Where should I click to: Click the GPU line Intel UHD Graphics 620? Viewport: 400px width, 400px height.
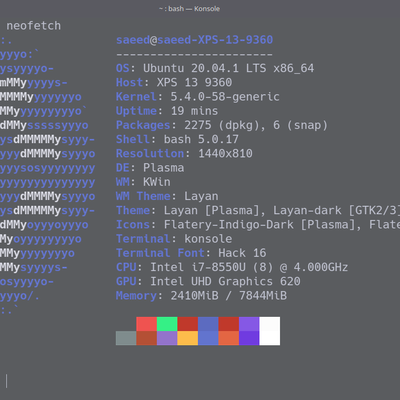tap(208, 281)
